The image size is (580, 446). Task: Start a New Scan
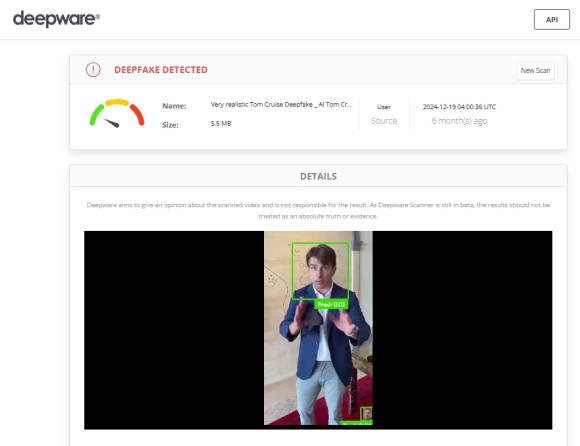(535, 70)
